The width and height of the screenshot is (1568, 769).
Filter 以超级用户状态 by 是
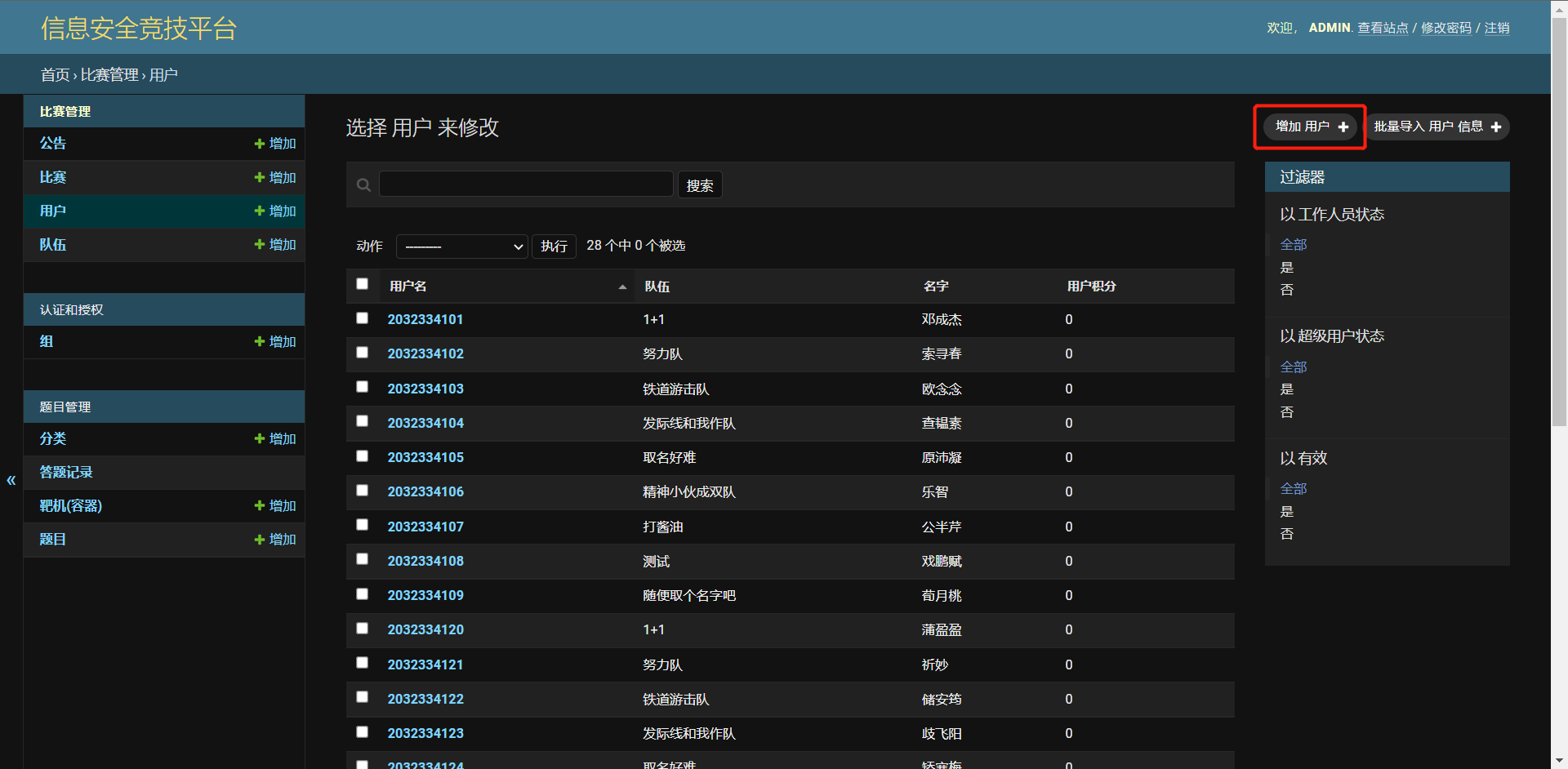pos(1287,389)
